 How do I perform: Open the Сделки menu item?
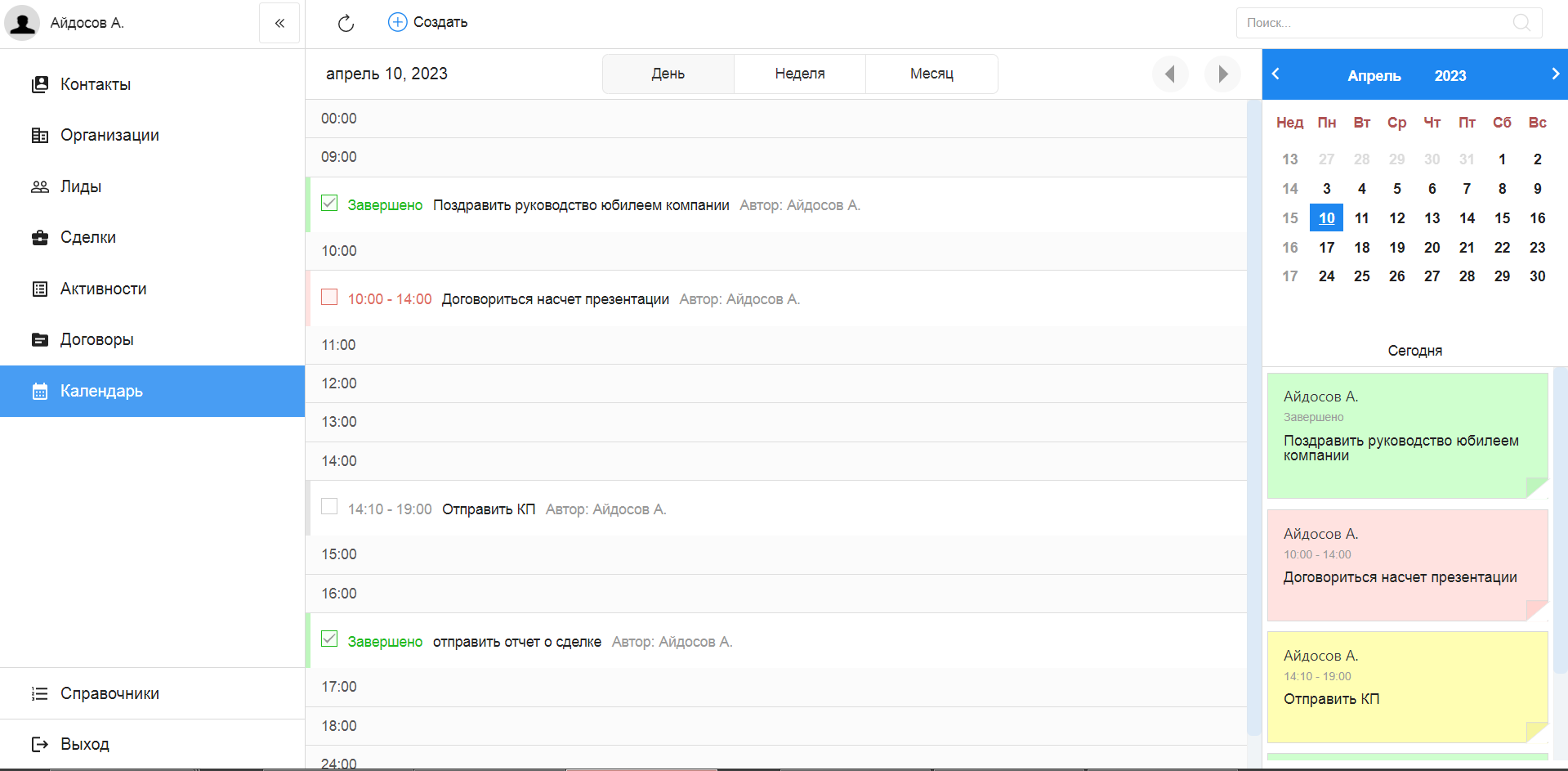152,237
